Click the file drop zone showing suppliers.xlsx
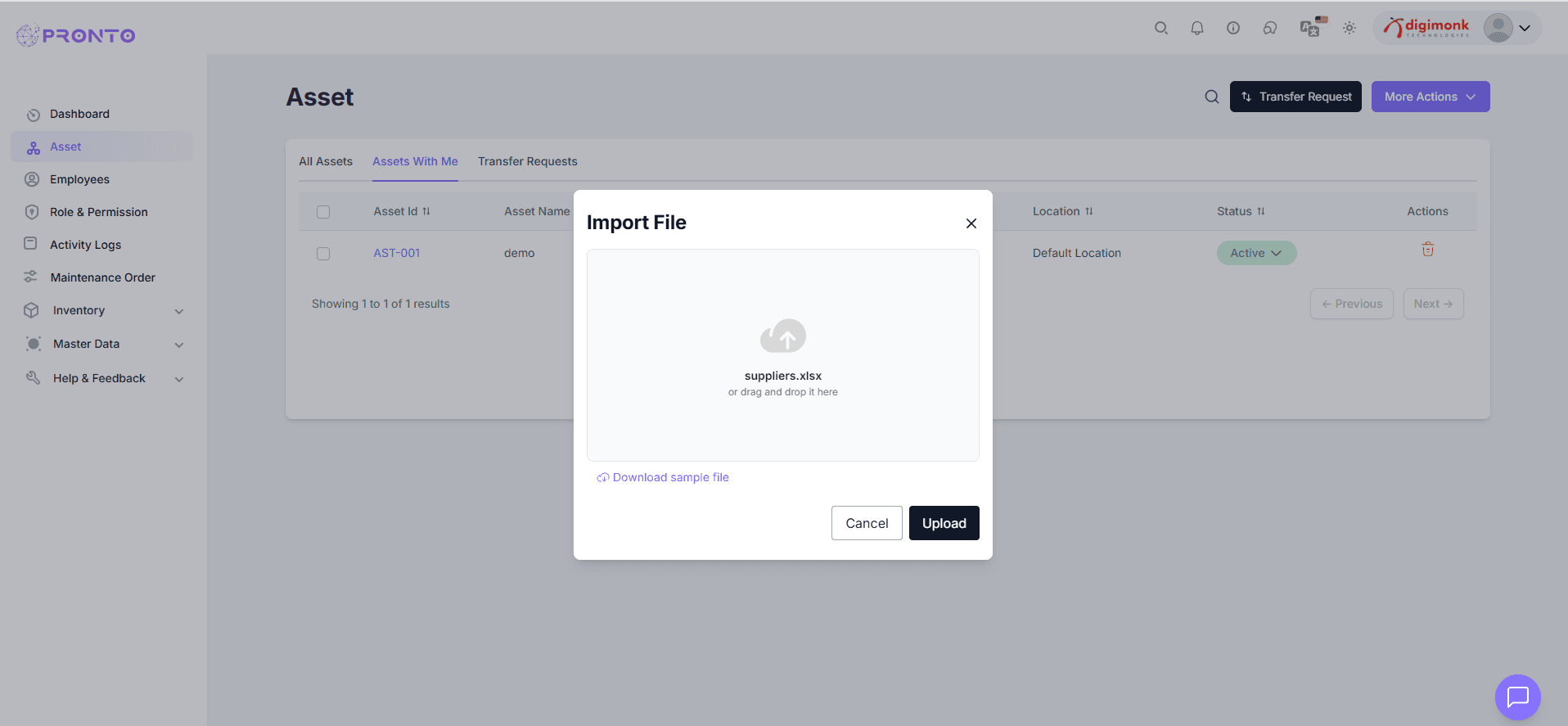Screen dimensions: 1568x726 click(783, 355)
